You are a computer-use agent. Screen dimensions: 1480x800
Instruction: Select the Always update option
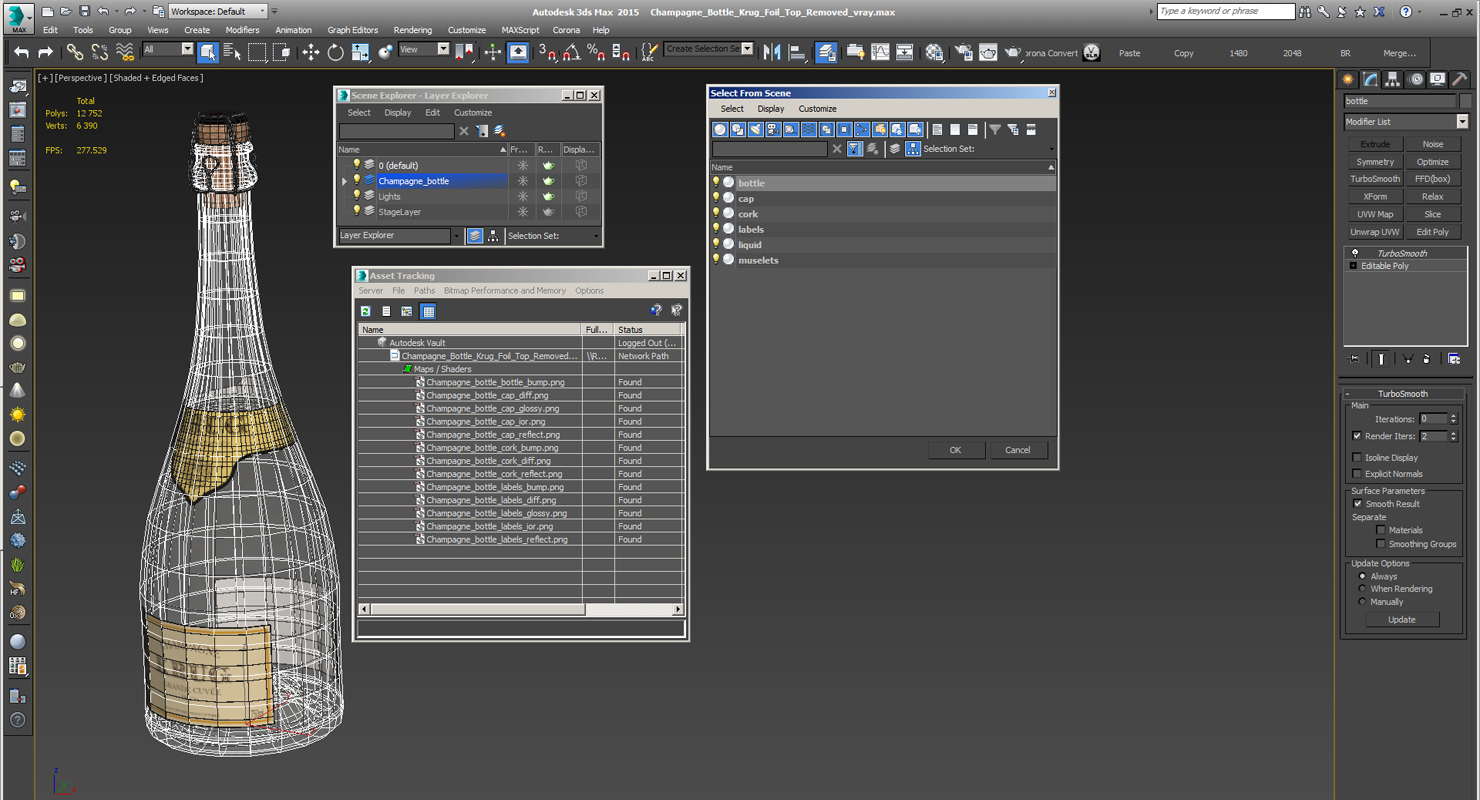[x=1362, y=576]
